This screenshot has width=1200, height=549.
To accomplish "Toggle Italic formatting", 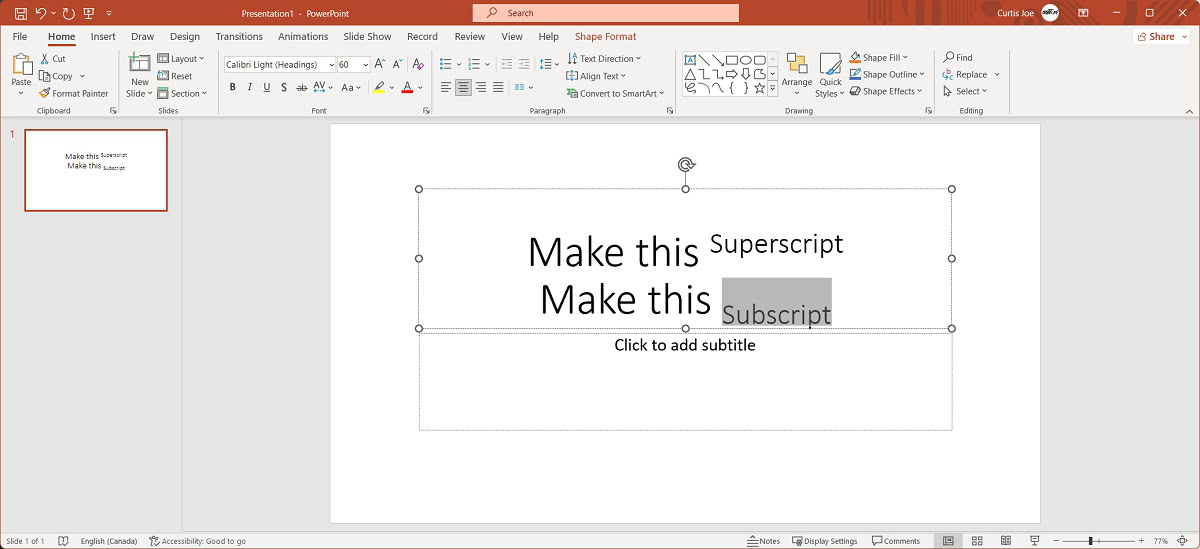I will pos(250,88).
